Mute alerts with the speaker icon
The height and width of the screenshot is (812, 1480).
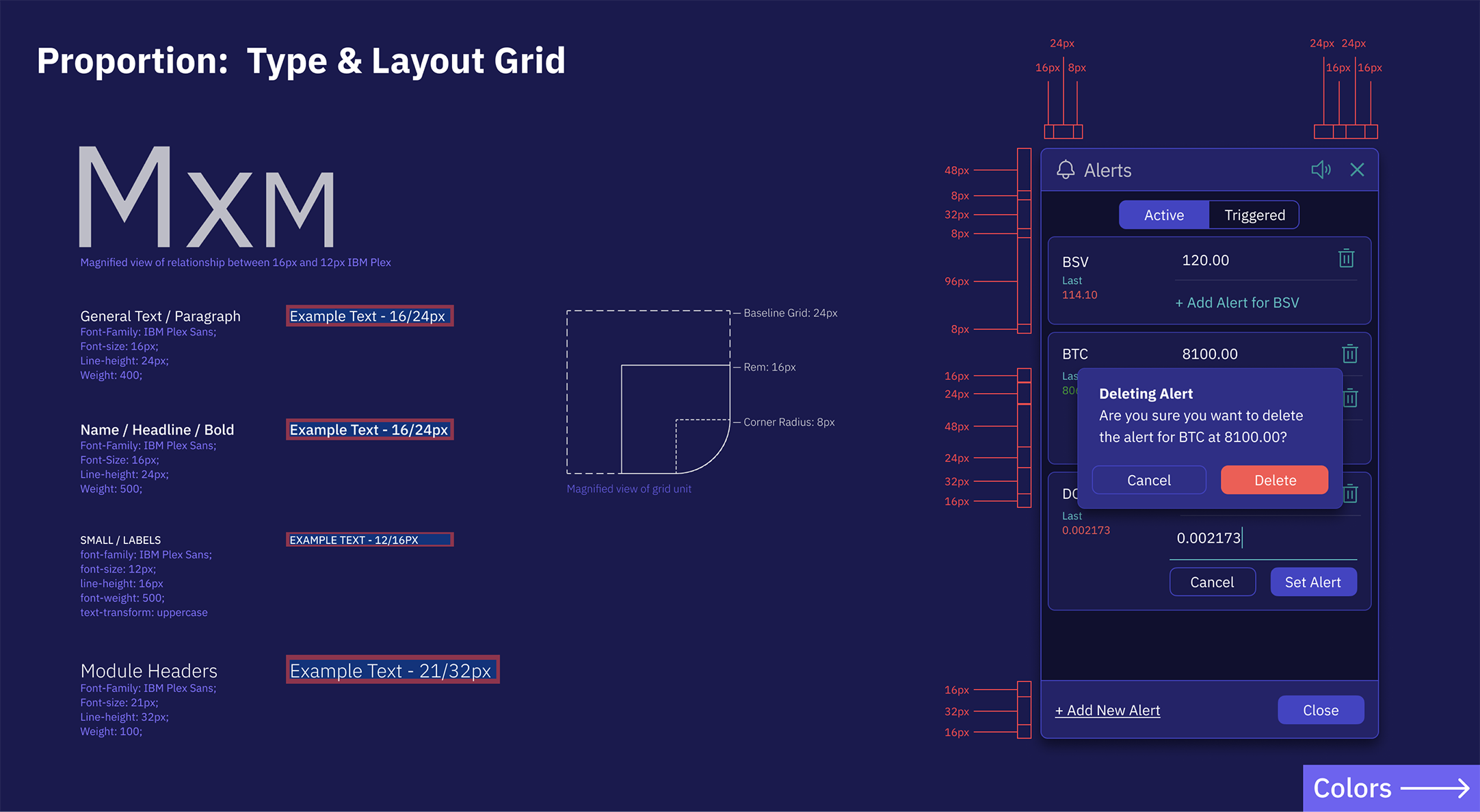click(1321, 170)
